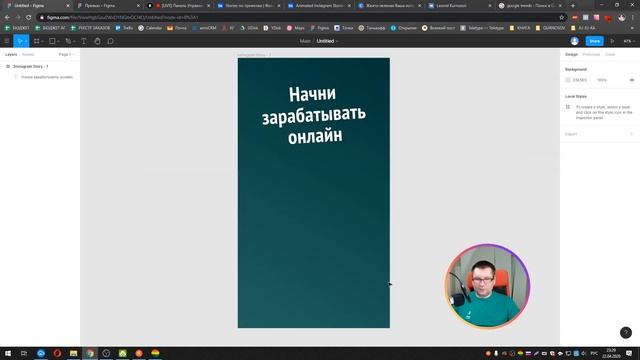Switch to the Assets tab
The height and width of the screenshot is (360, 640).
tap(28, 54)
